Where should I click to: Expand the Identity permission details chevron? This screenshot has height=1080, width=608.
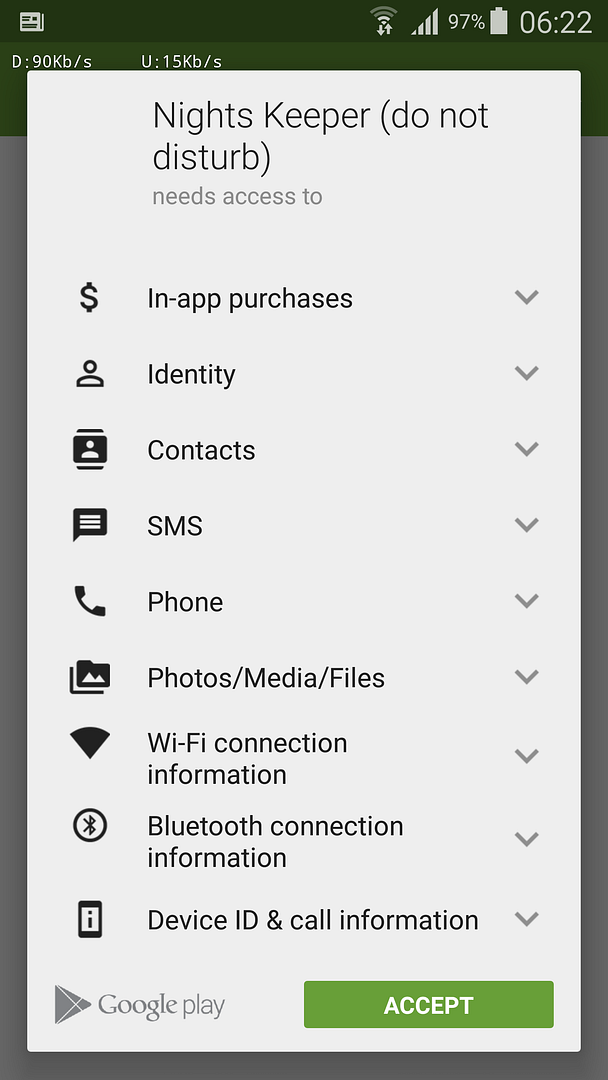[x=526, y=373]
